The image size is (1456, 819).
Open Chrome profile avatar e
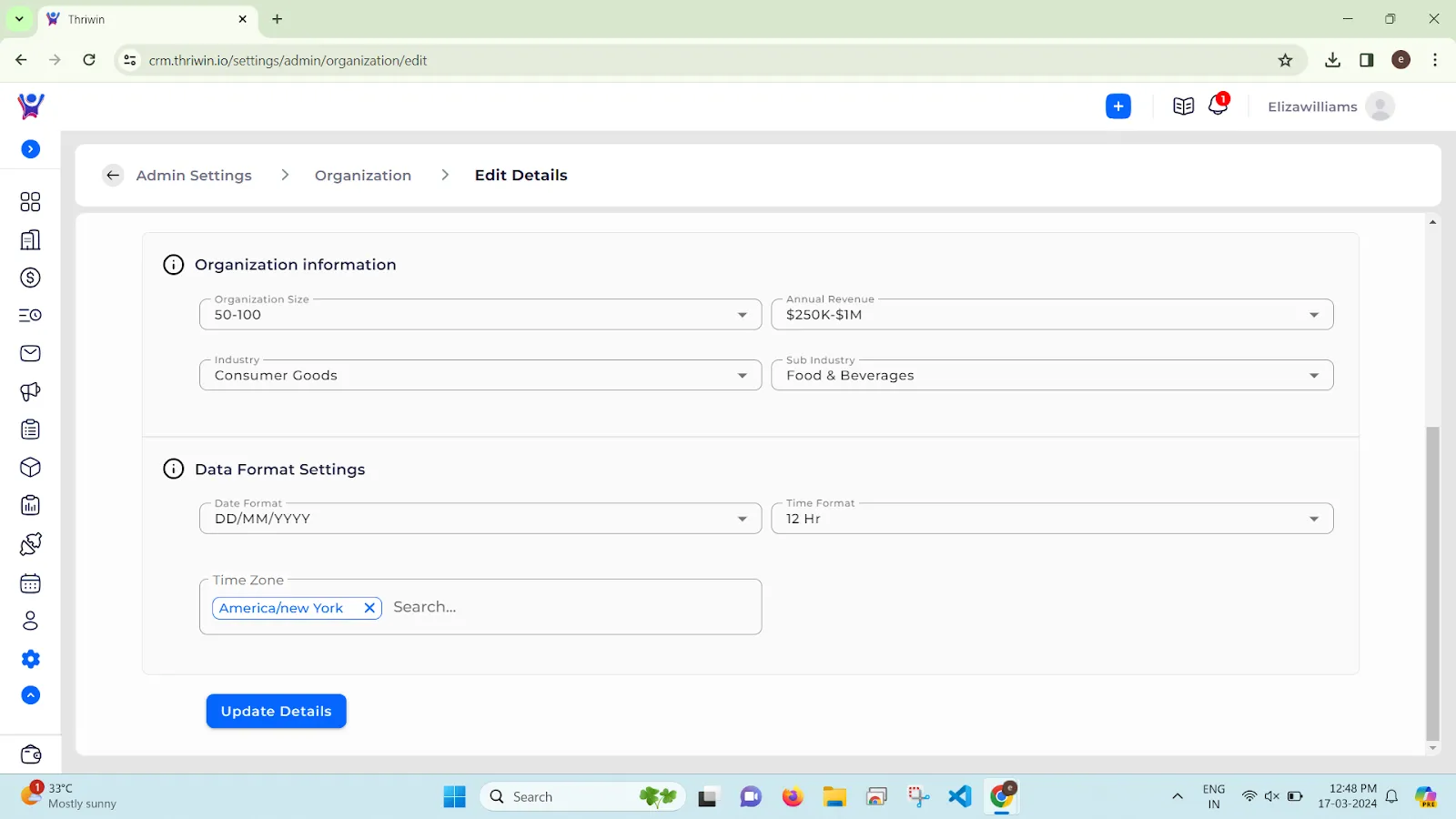click(1401, 60)
